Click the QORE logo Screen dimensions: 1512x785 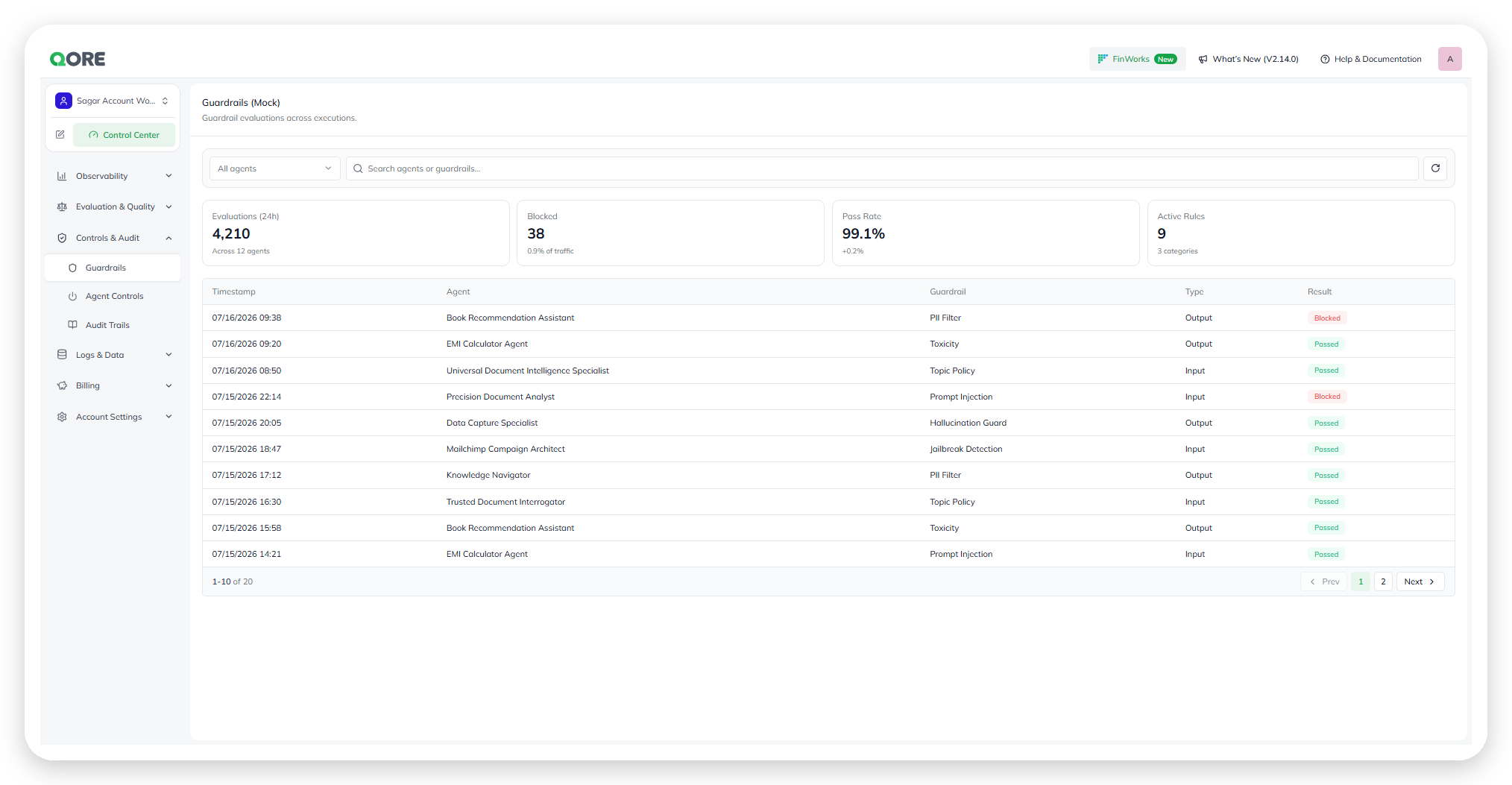tap(78, 59)
